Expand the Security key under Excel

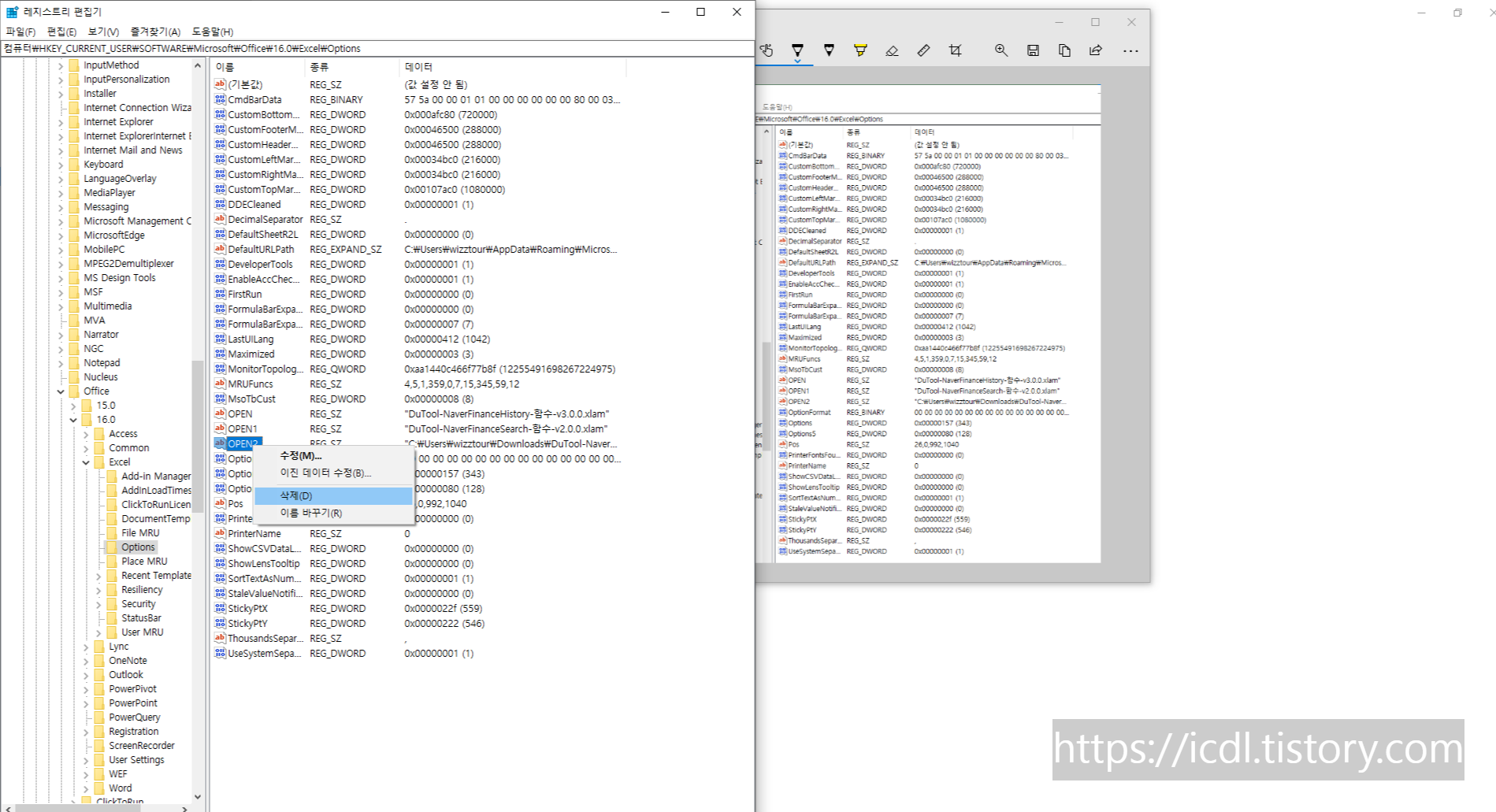(98, 604)
